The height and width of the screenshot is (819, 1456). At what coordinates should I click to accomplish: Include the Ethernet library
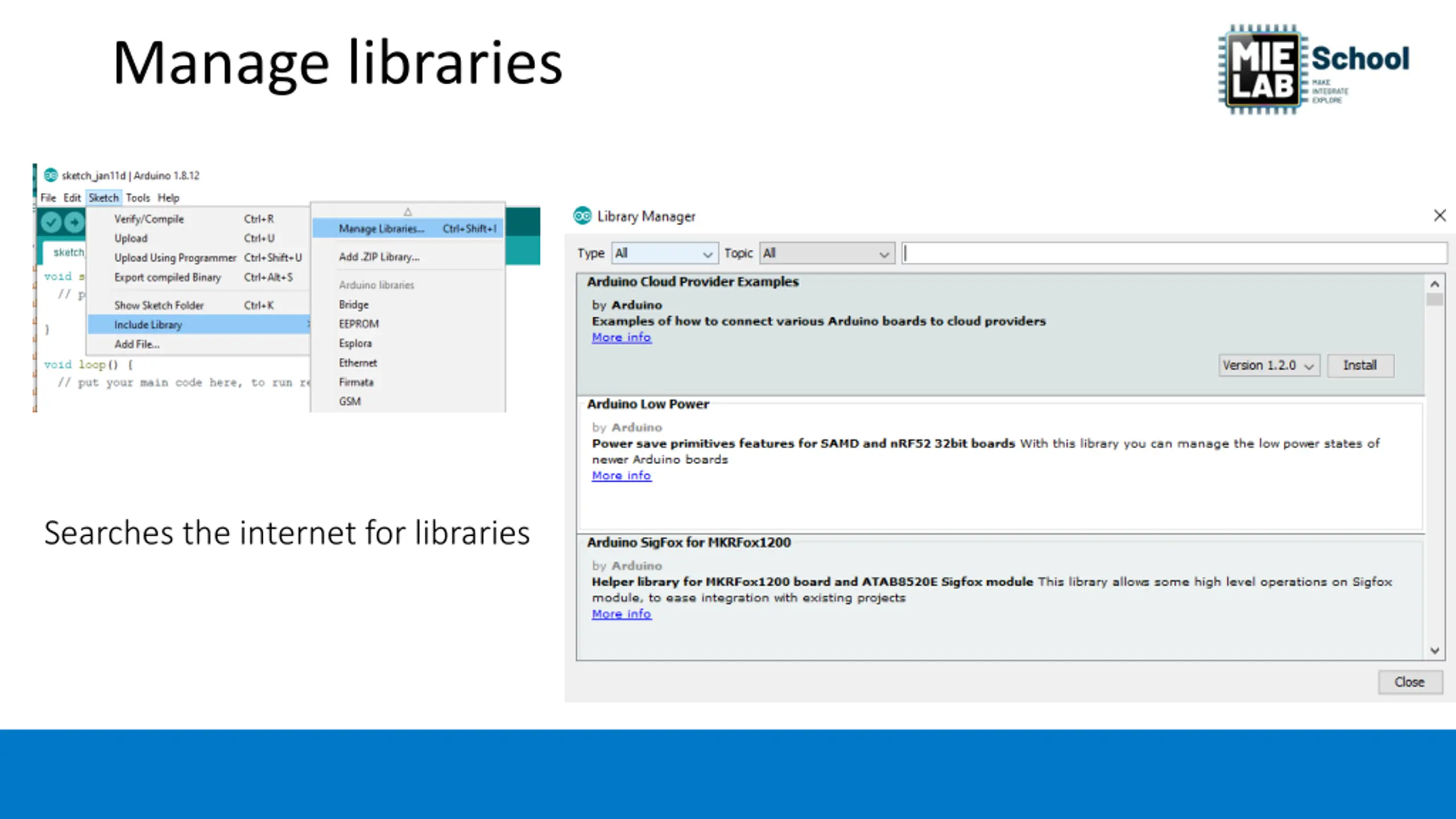[x=408, y=363]
